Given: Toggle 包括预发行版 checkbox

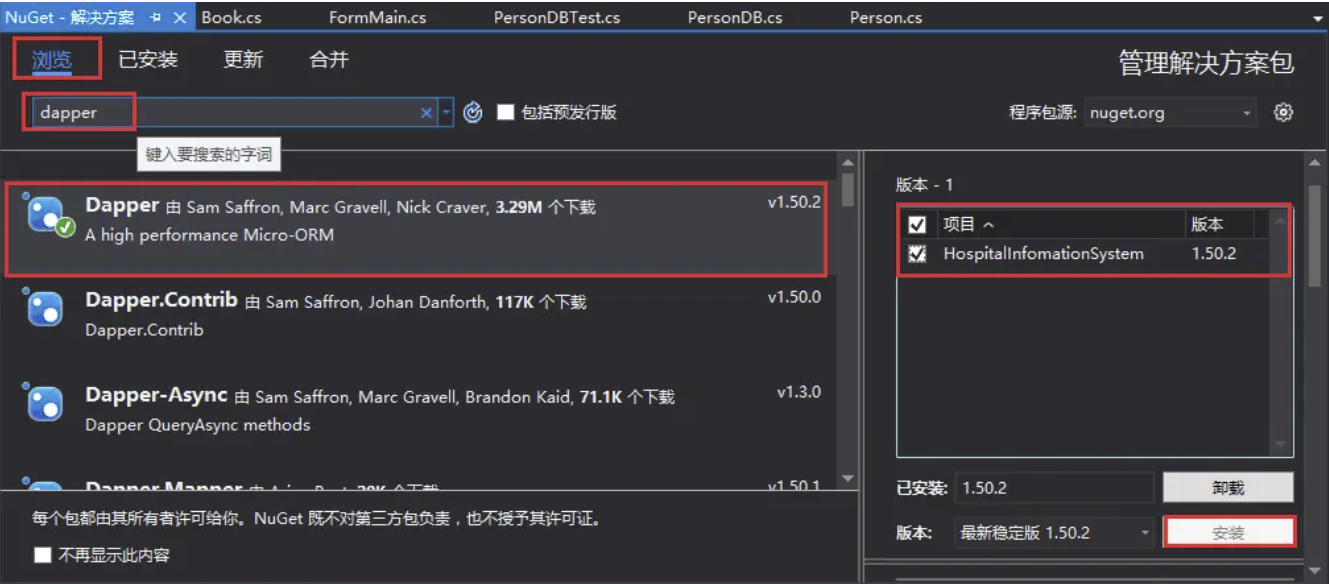Looking at the screenshot, I should tap(506, 112).
